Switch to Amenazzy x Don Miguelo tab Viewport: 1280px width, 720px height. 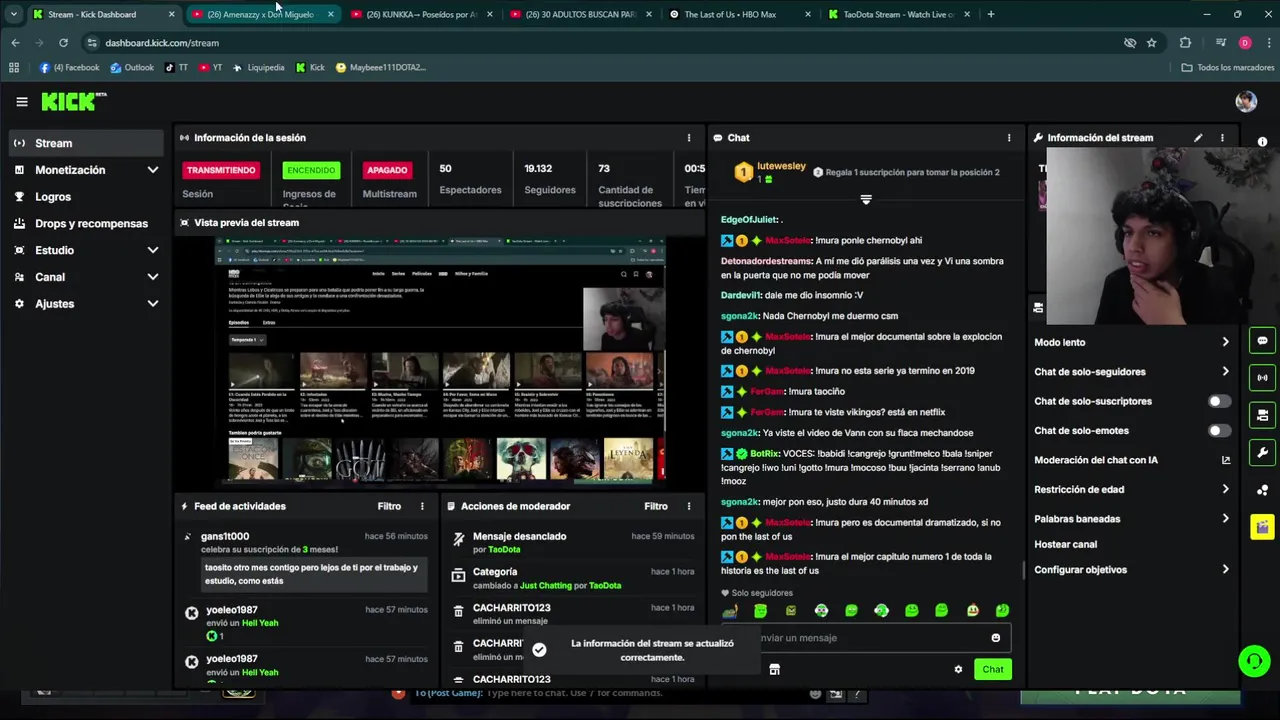click(262, 14)
